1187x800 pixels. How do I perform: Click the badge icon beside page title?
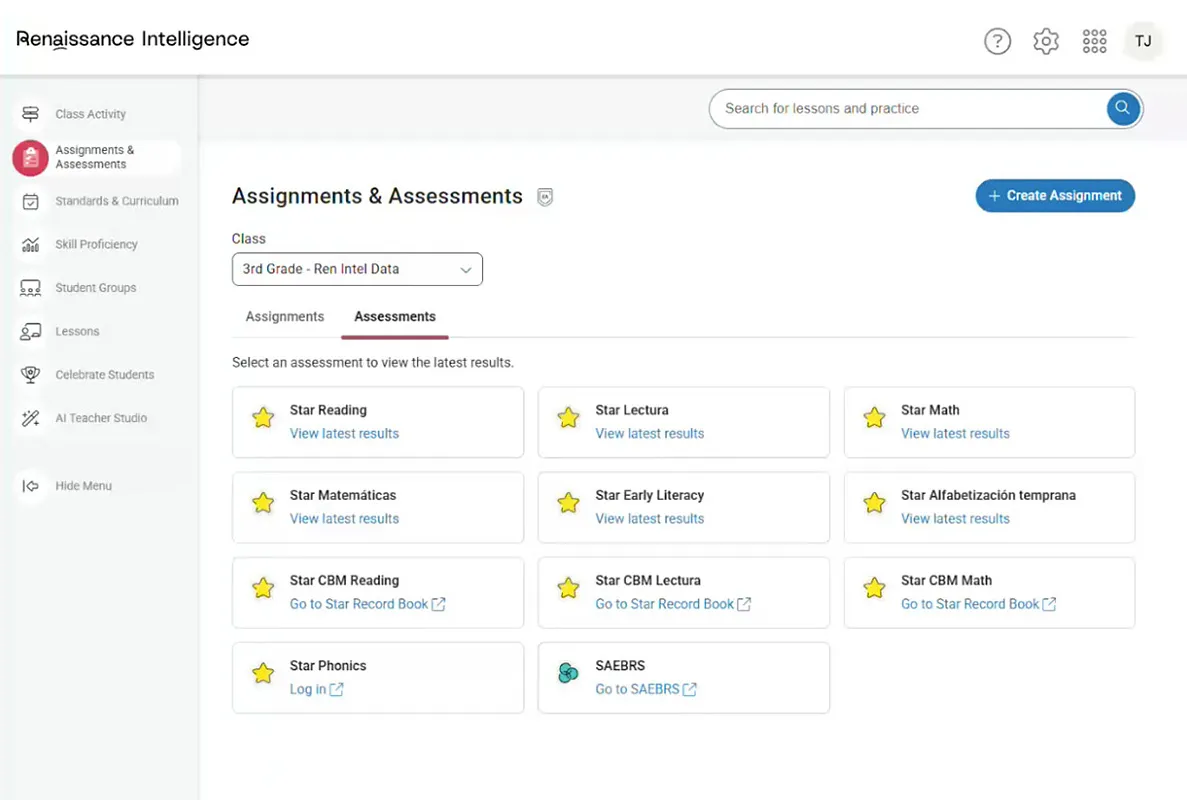tap(544, 198)
